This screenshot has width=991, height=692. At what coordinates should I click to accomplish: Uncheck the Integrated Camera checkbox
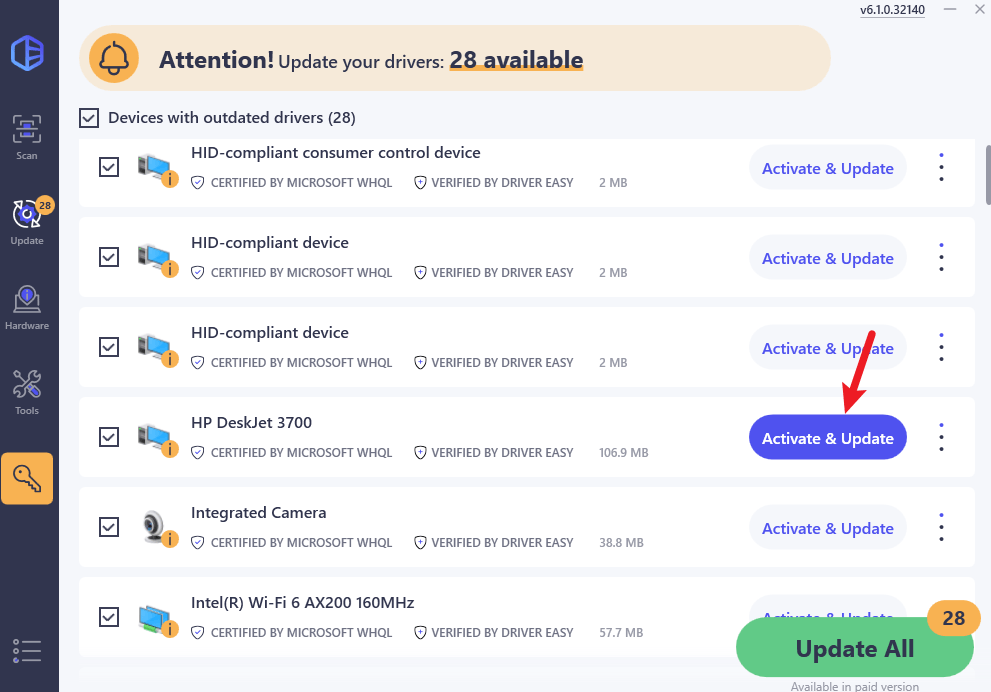[x=109, y=527]
